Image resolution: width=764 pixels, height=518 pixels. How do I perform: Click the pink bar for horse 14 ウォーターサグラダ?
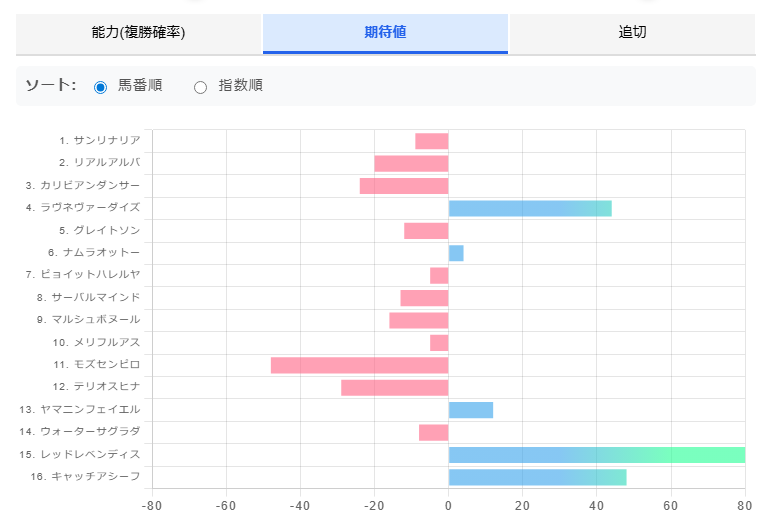pos(434,432)
